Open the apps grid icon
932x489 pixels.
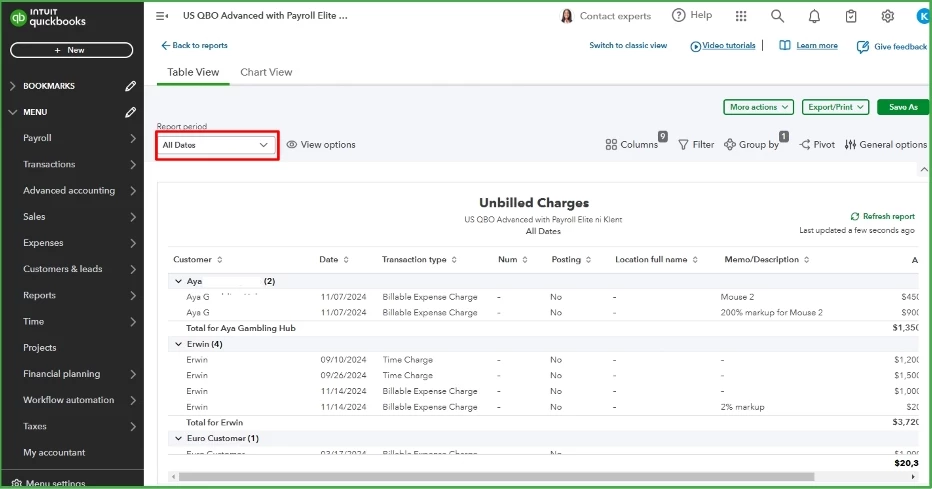point(741,16)
